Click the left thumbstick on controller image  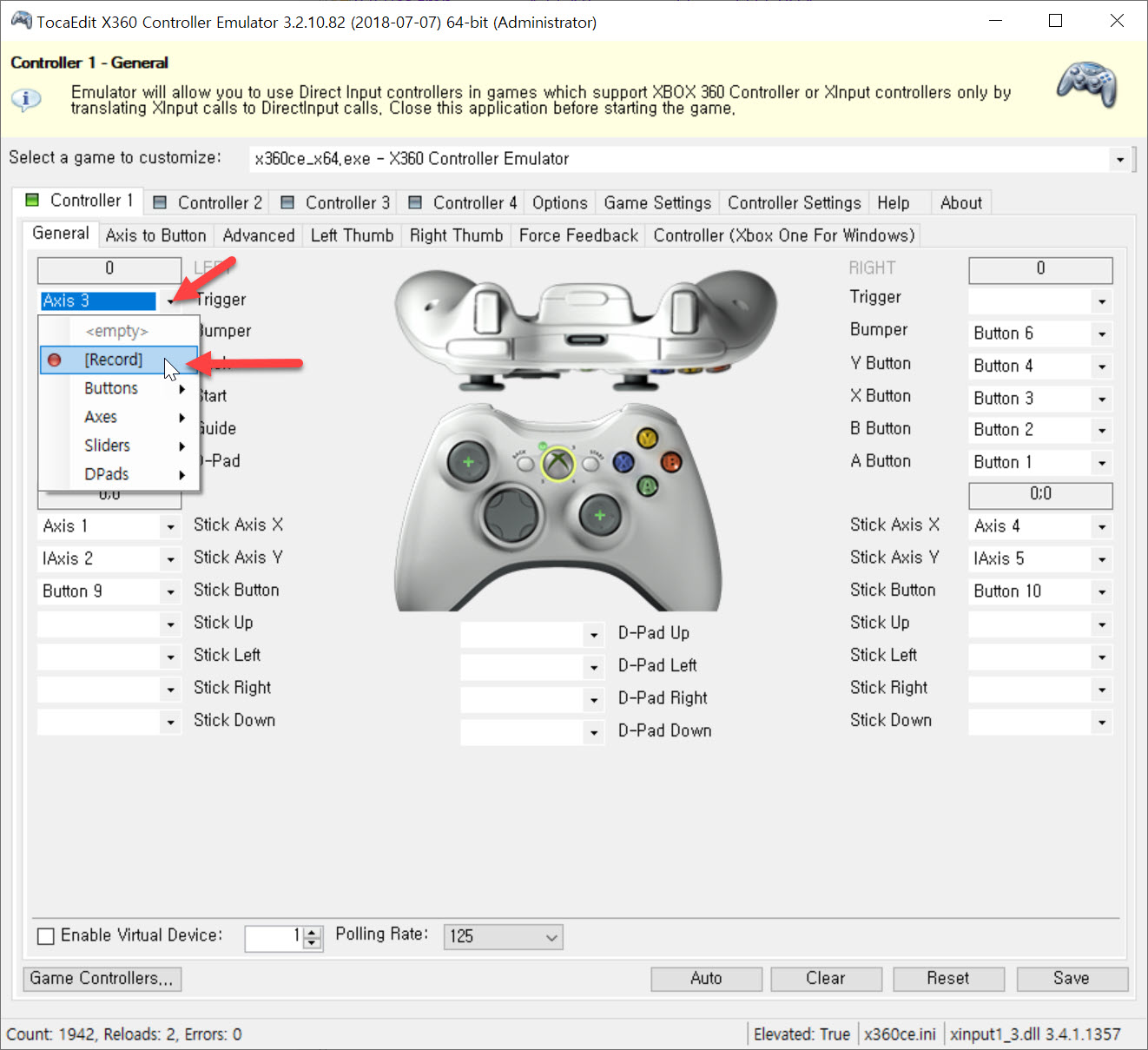click(469, 462)
